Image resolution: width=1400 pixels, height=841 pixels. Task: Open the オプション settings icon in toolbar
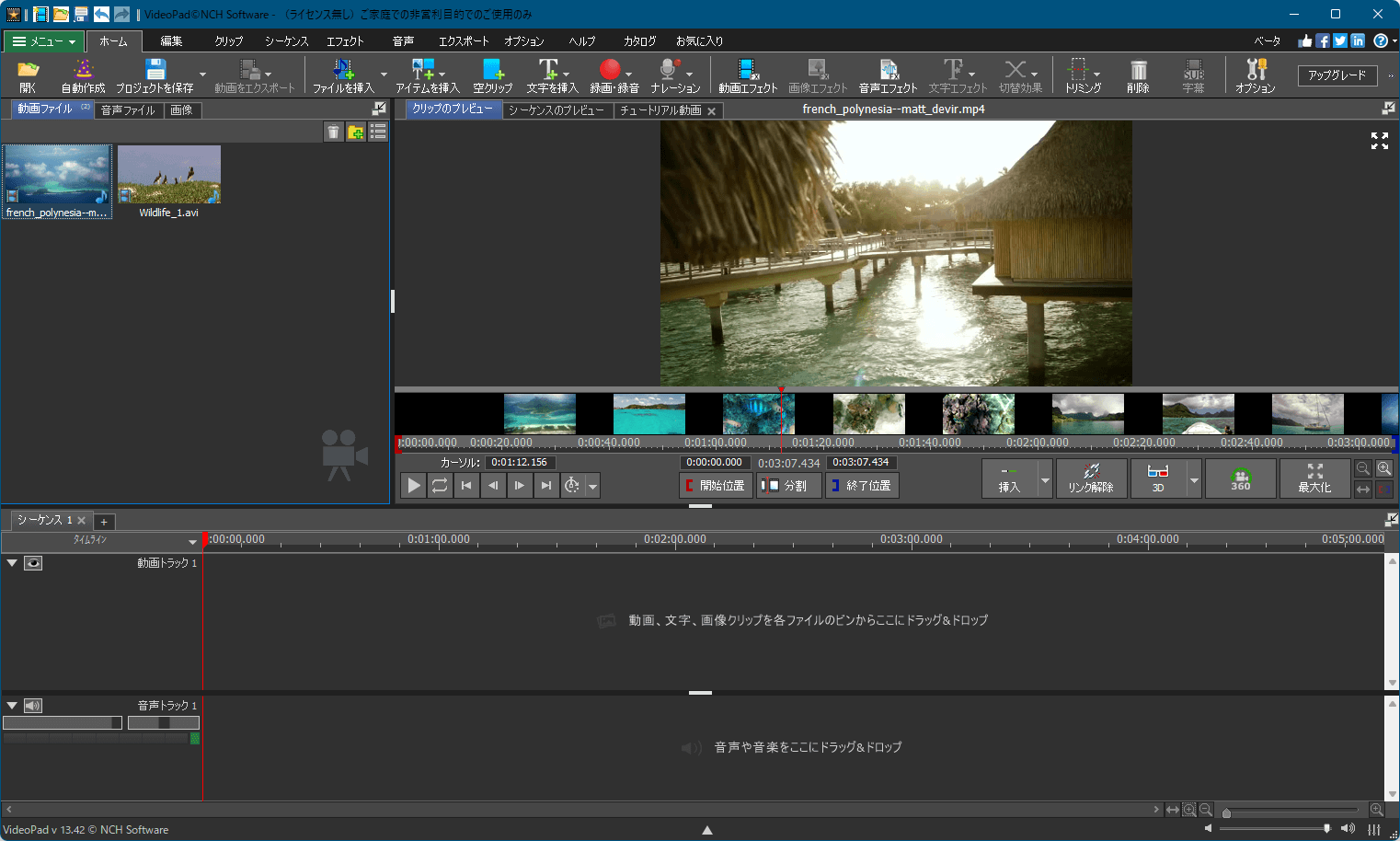click(1255, 75)
